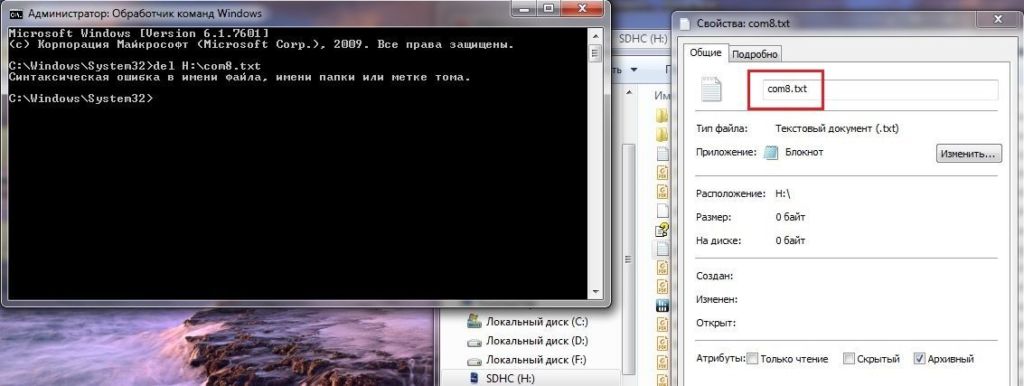Image resolution: width=1024 pixels, height=386 pixels.
Task: Click the 'Текстовый документ (.txt)' file type value
Action: (837, 129)
